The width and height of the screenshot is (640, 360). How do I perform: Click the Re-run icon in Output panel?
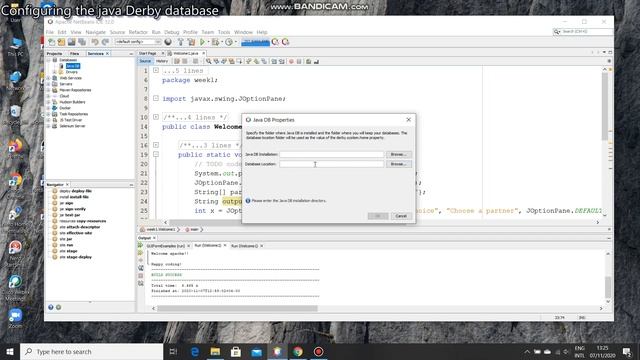click(140, 245)
